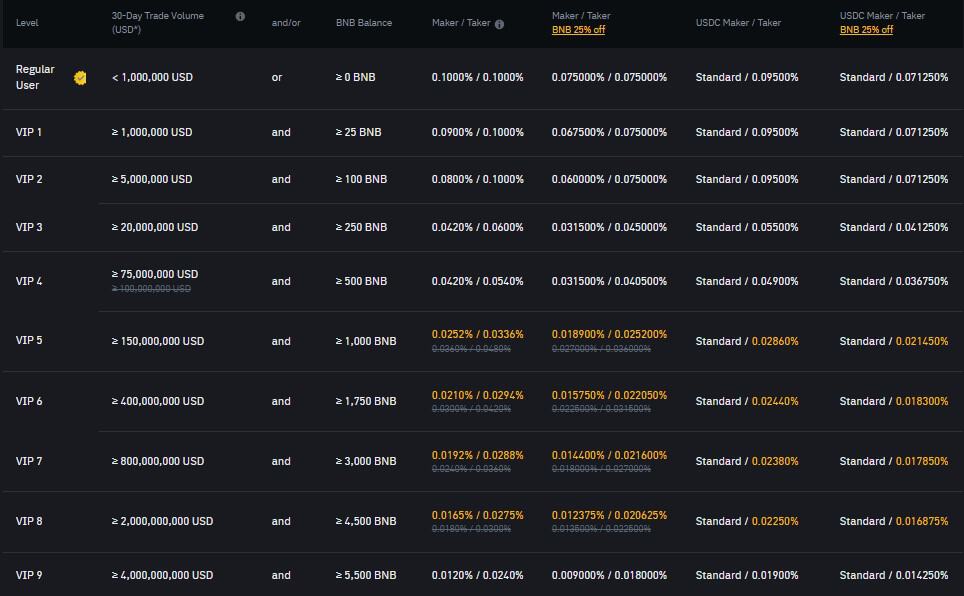This screenshot has height=596, width=964.
Task: Click the '≥ 4,500 BNB' balance cell
Action: point(366,521)
